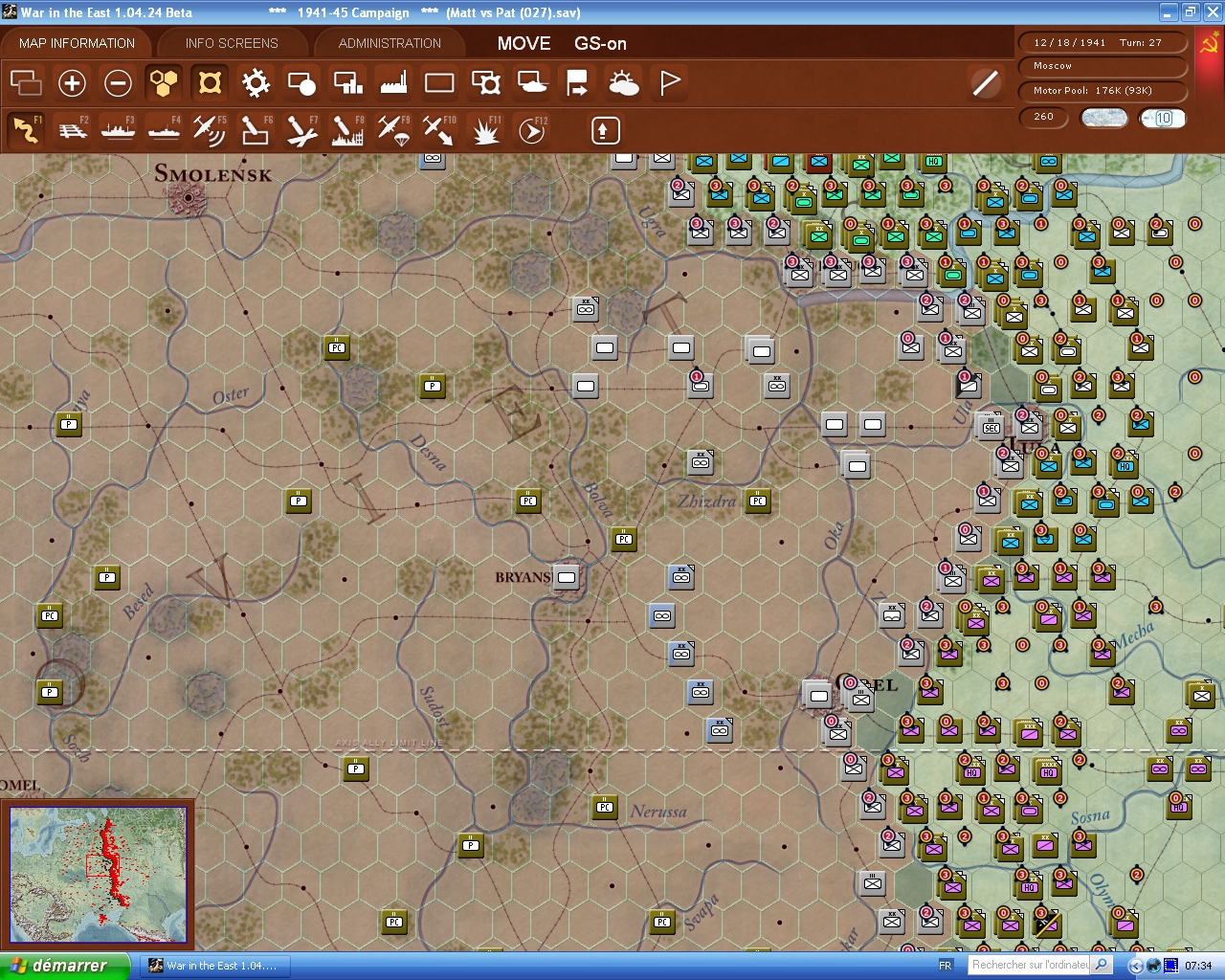Select the grey unit beside BRYANS label
This screenshot has width=1225, height=980.
pos(567,577)
